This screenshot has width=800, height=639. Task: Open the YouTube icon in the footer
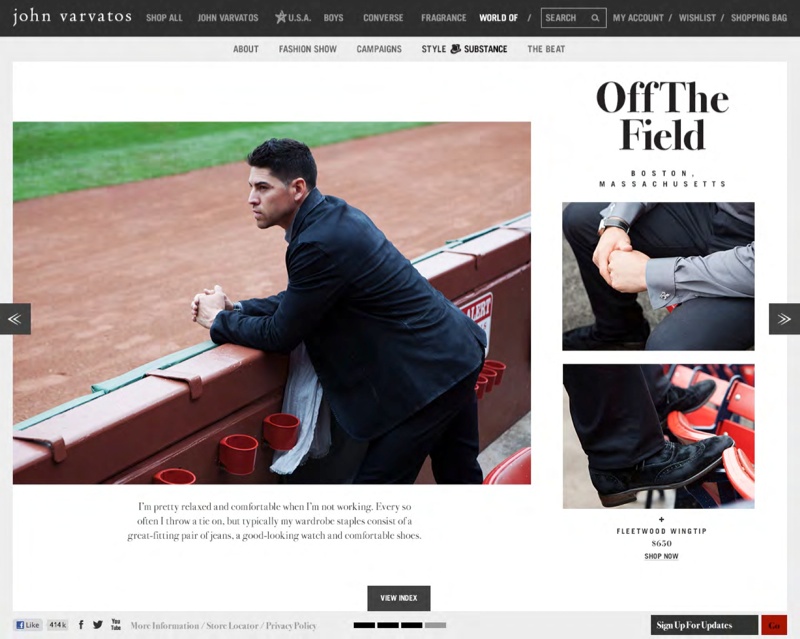coord(116,625)
